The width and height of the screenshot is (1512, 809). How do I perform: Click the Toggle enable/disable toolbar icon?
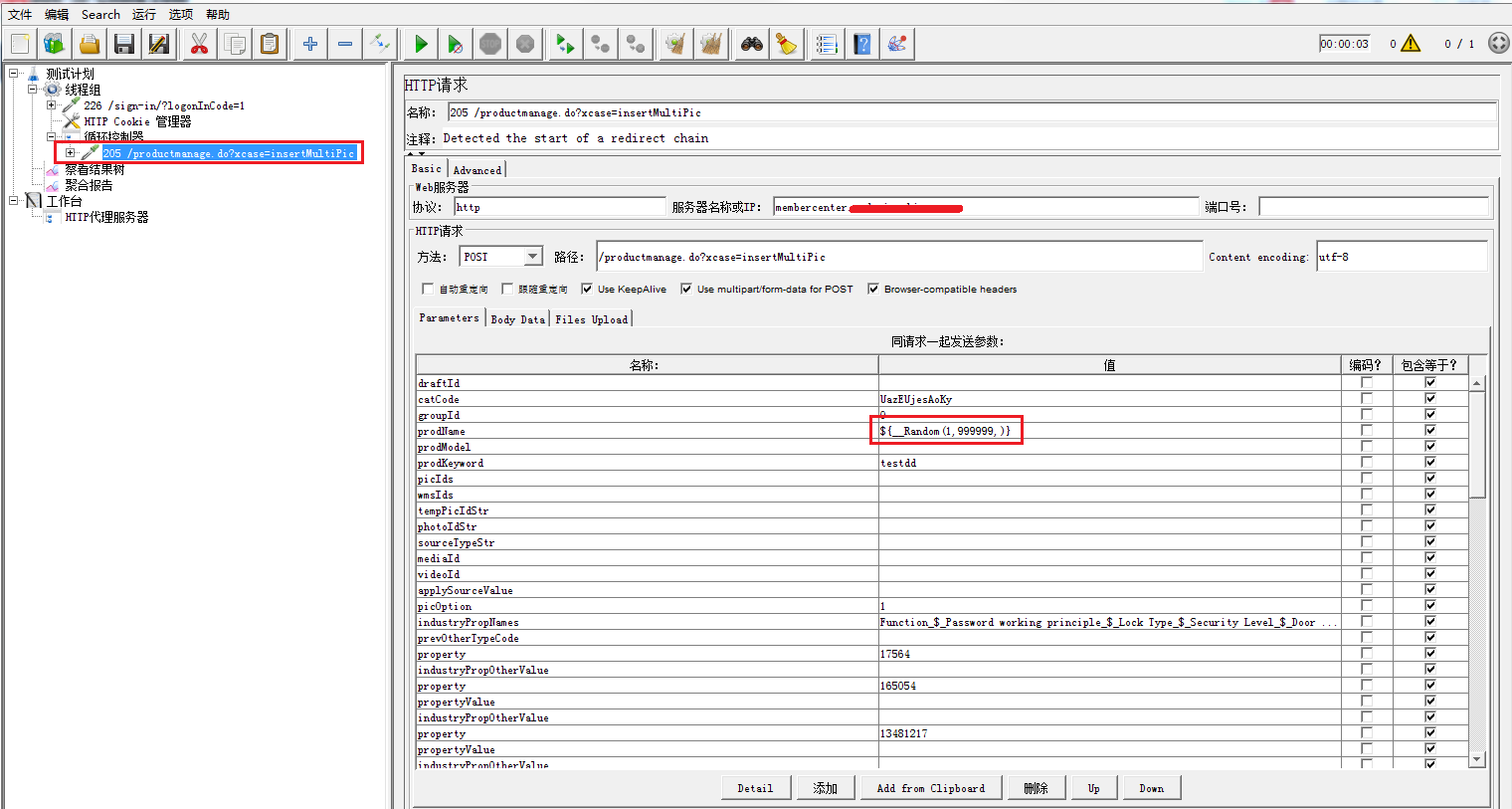[380, 44]
